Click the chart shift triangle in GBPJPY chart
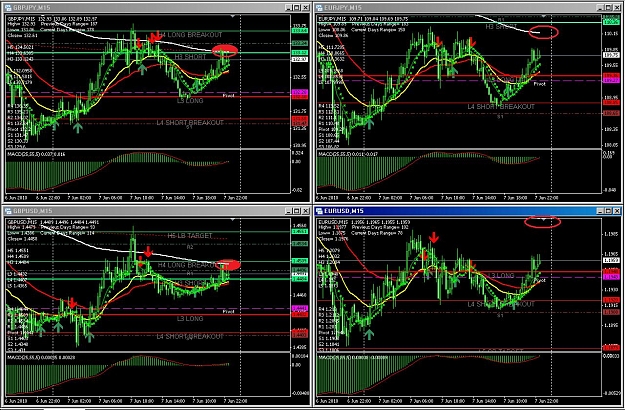The height and width of the screenshot is (410, 625). 233,16
